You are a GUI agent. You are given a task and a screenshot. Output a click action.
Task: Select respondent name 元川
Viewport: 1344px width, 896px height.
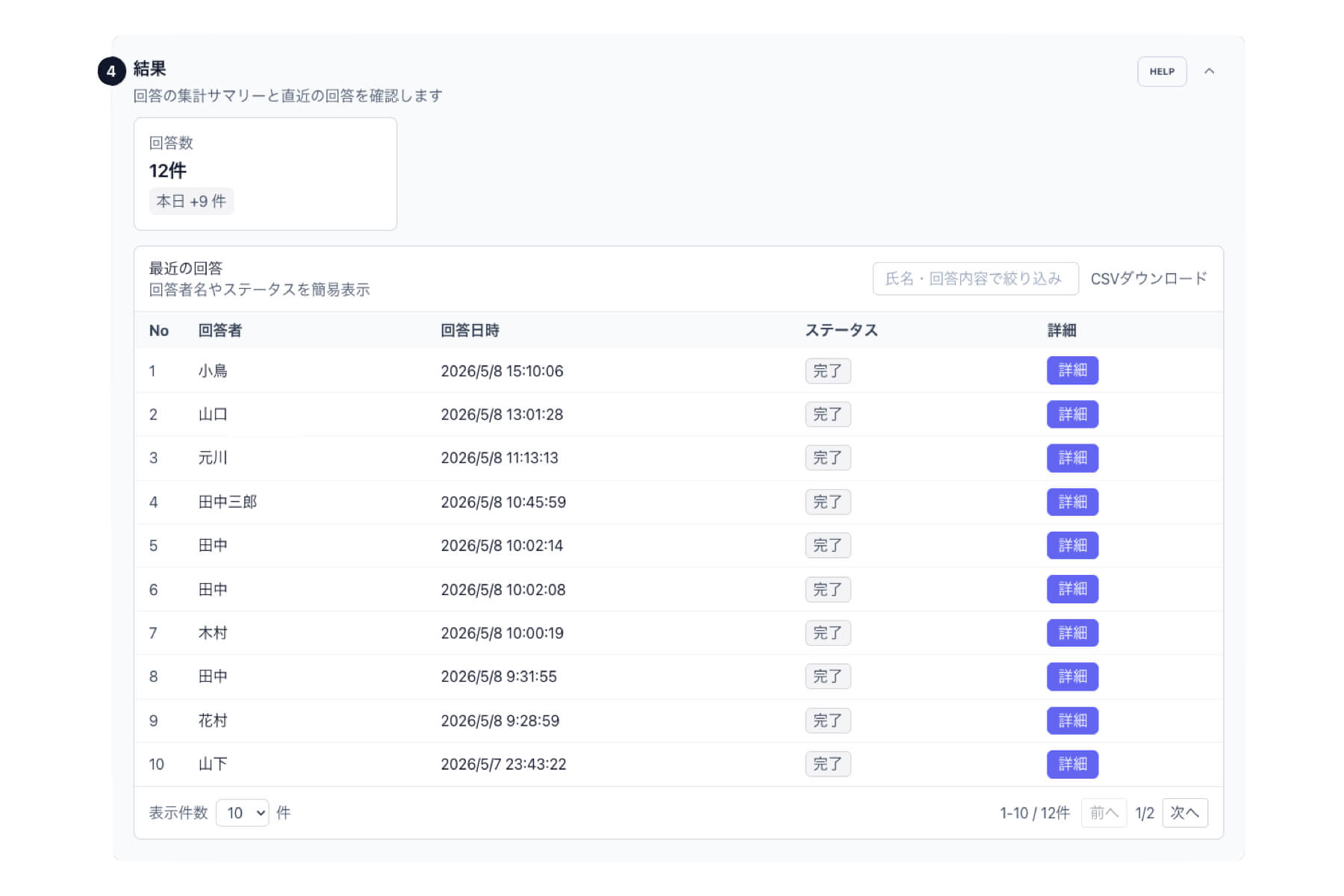213,458
